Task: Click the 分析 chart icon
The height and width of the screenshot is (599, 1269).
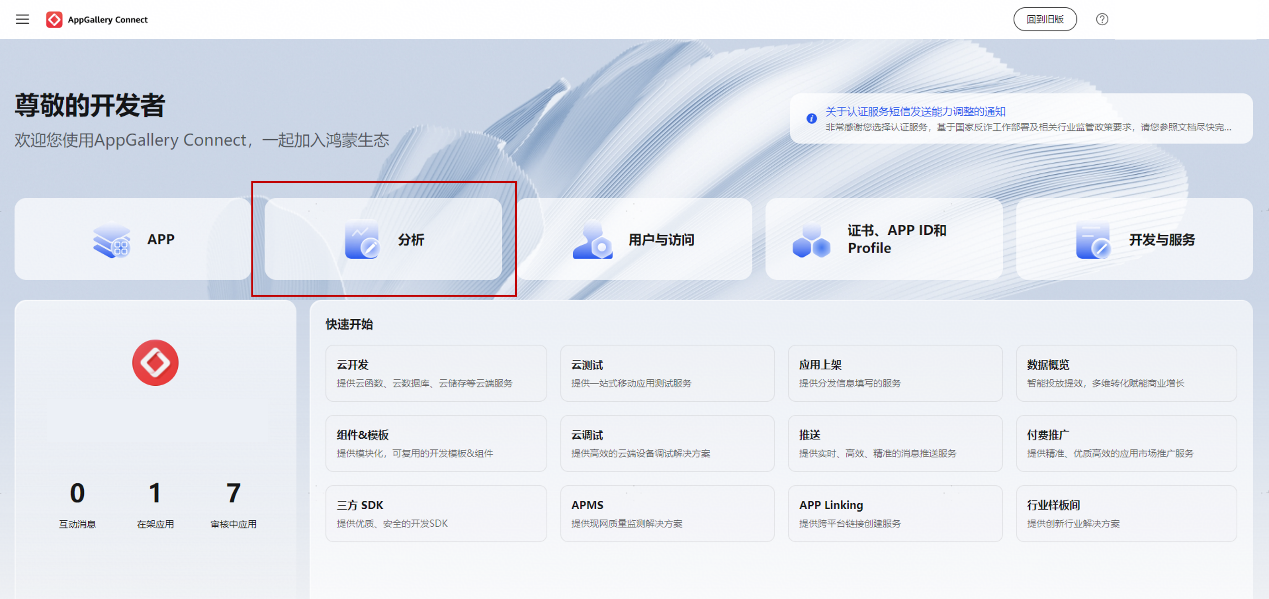Action: click(362, 240)
